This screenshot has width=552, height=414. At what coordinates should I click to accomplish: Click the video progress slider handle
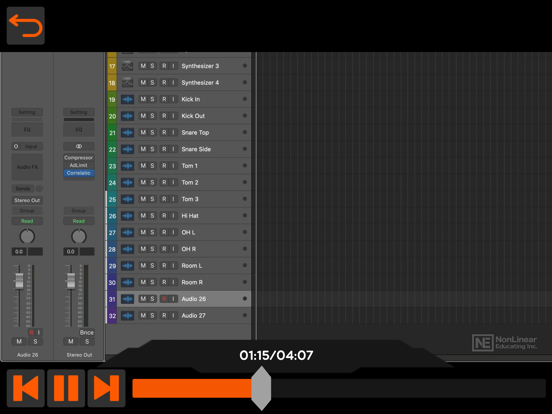pyautogui.click(x=261, y=388)
